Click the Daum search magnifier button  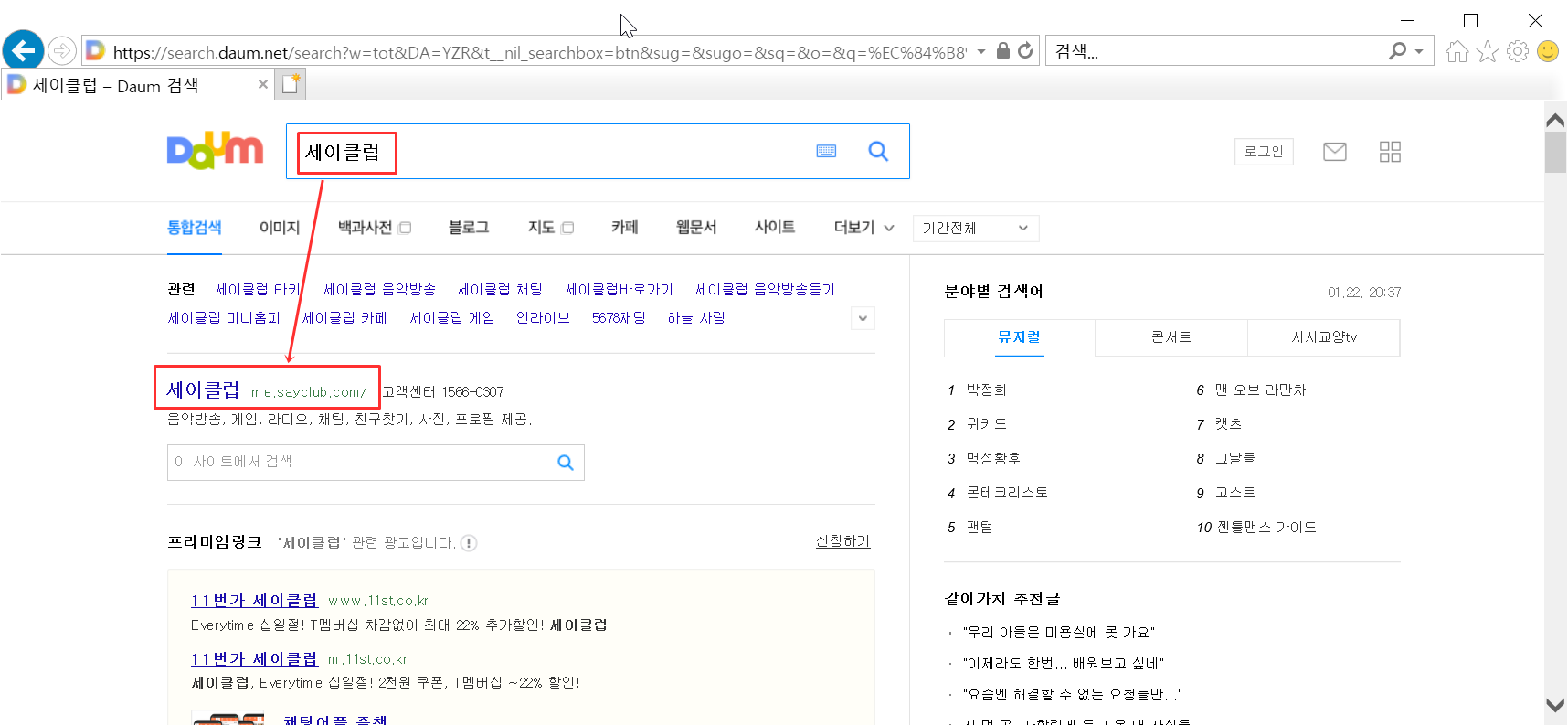tap(878, 151)
